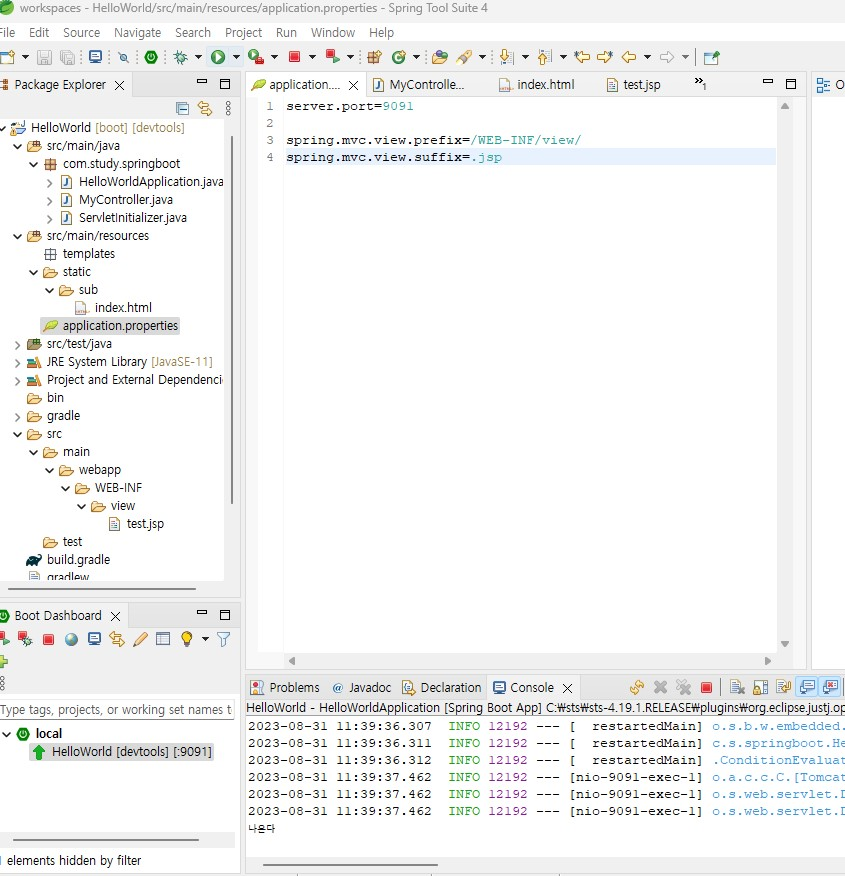845x876 pixels.
Task: Click the New Java Package toolbar icon
Action: (374, 57)
